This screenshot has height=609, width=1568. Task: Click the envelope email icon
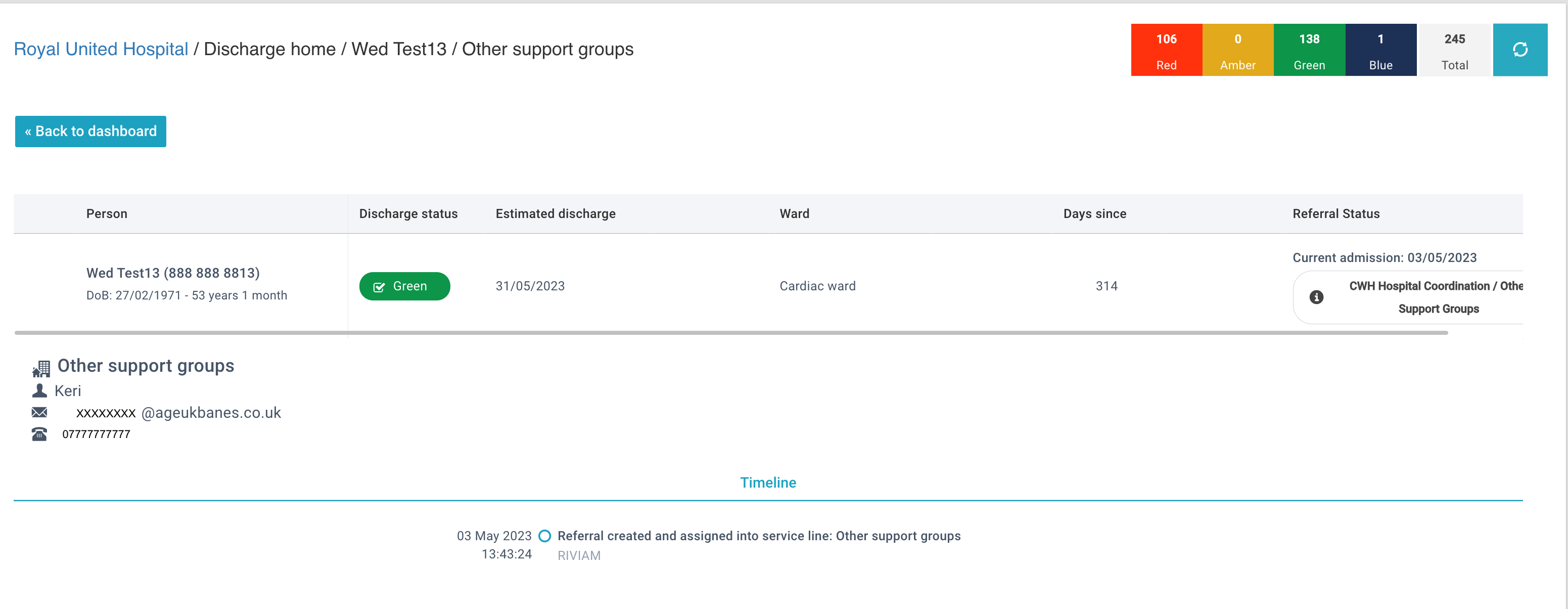(39, 412)
